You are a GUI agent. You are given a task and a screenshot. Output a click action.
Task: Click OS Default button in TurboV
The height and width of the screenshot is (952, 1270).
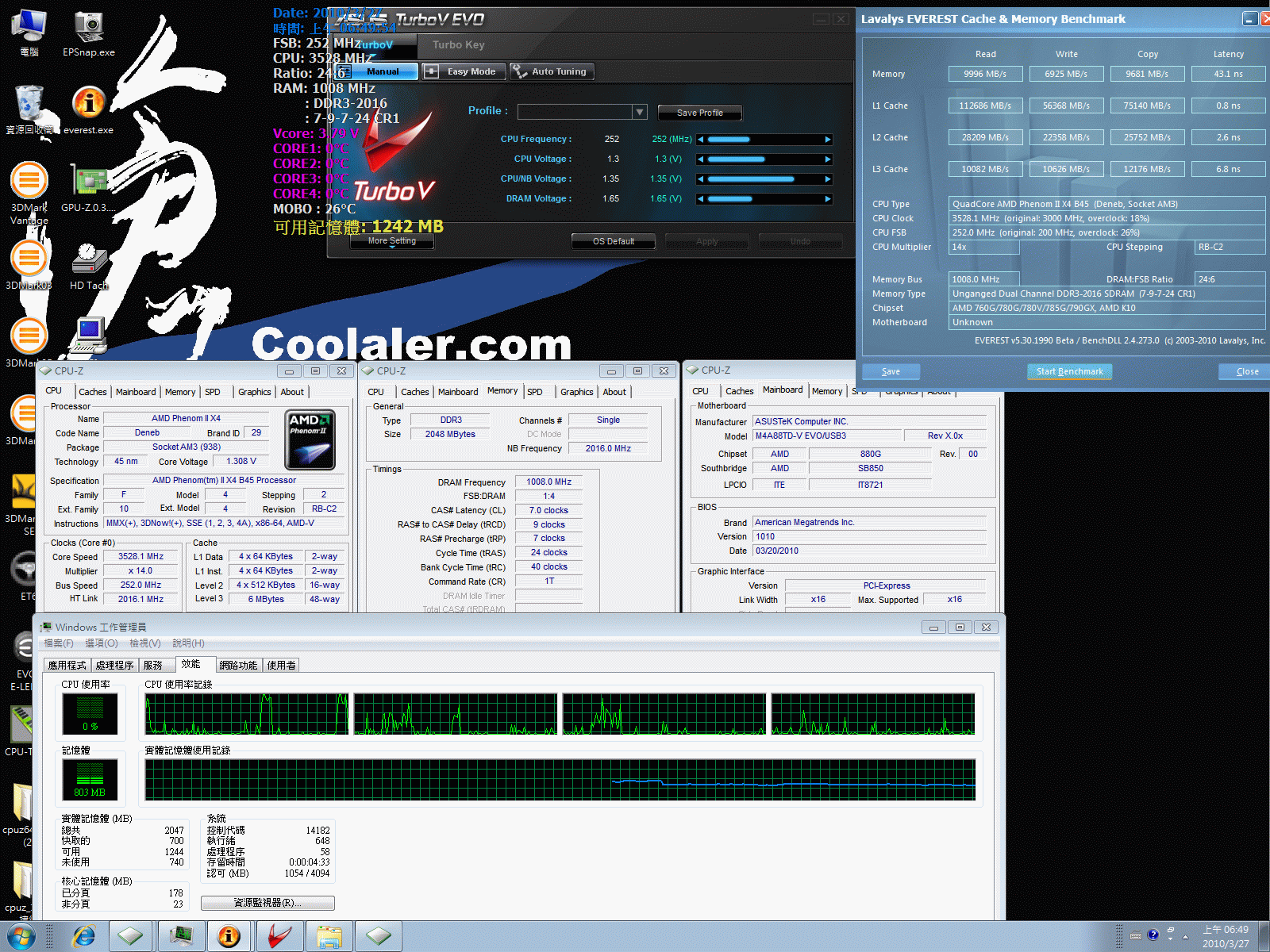tap(614, 241)
